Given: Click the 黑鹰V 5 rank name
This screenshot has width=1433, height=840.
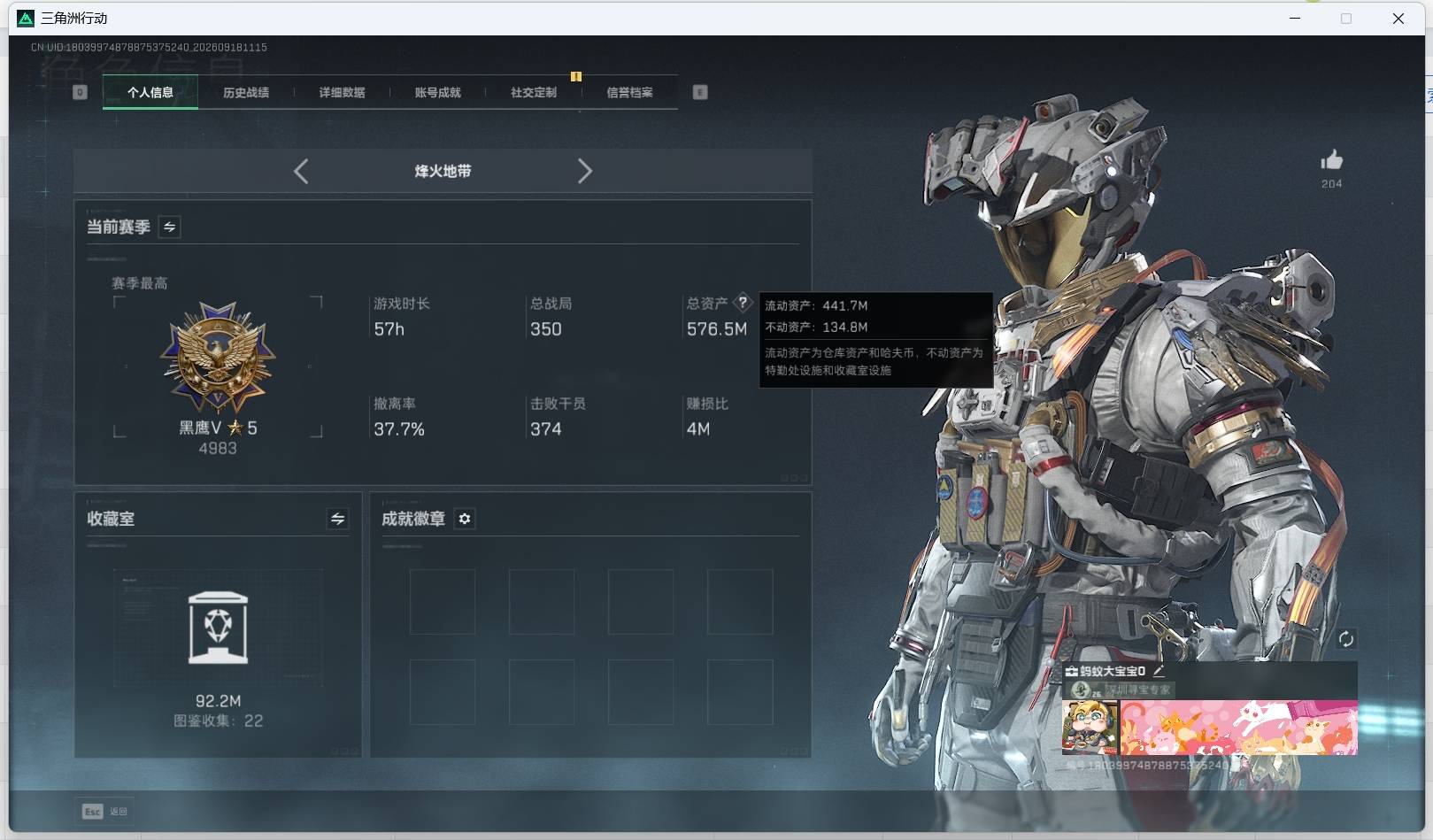Looking at the screenshot, I should 218,428.
